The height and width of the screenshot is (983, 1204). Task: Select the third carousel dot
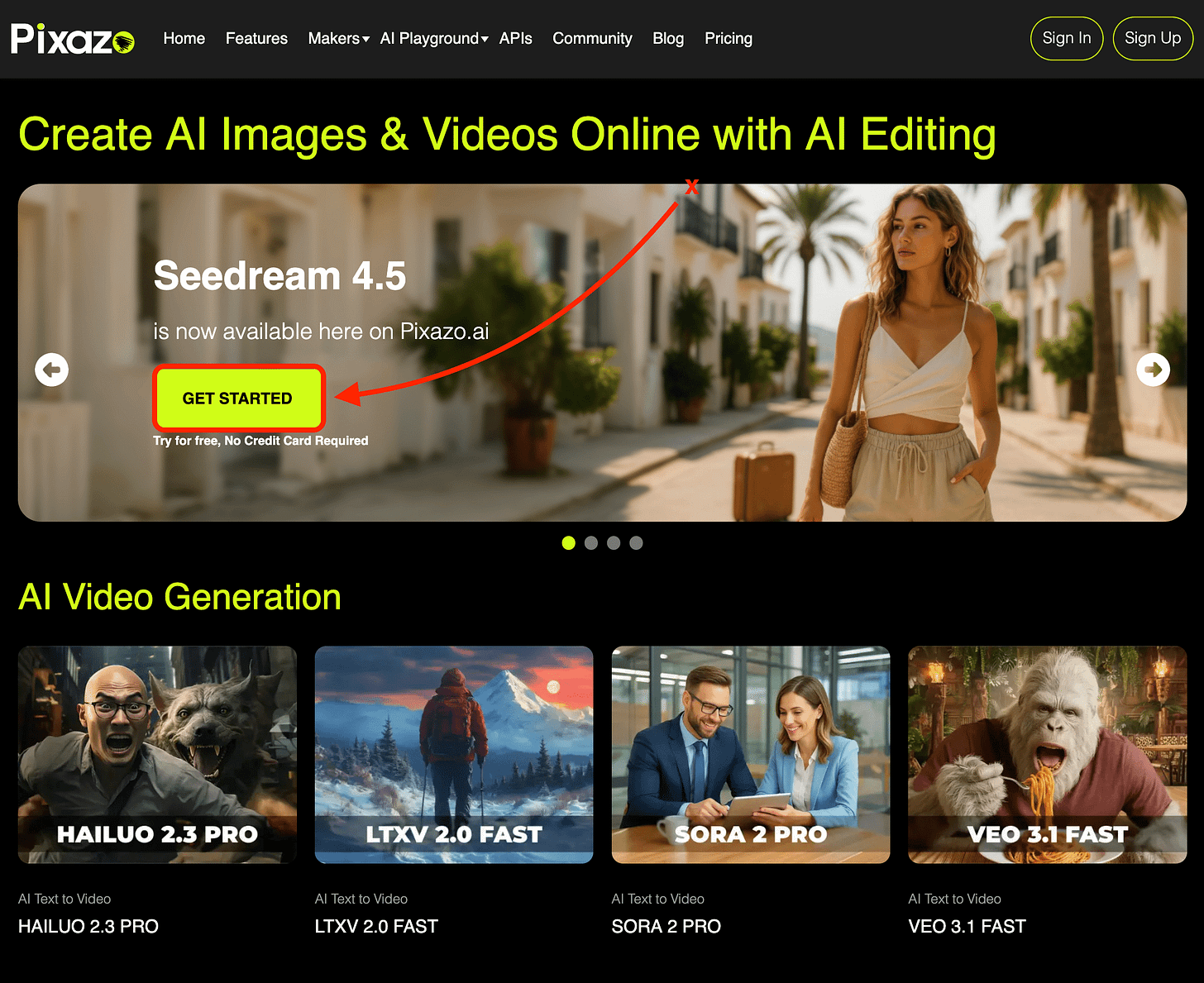[614, 543]
